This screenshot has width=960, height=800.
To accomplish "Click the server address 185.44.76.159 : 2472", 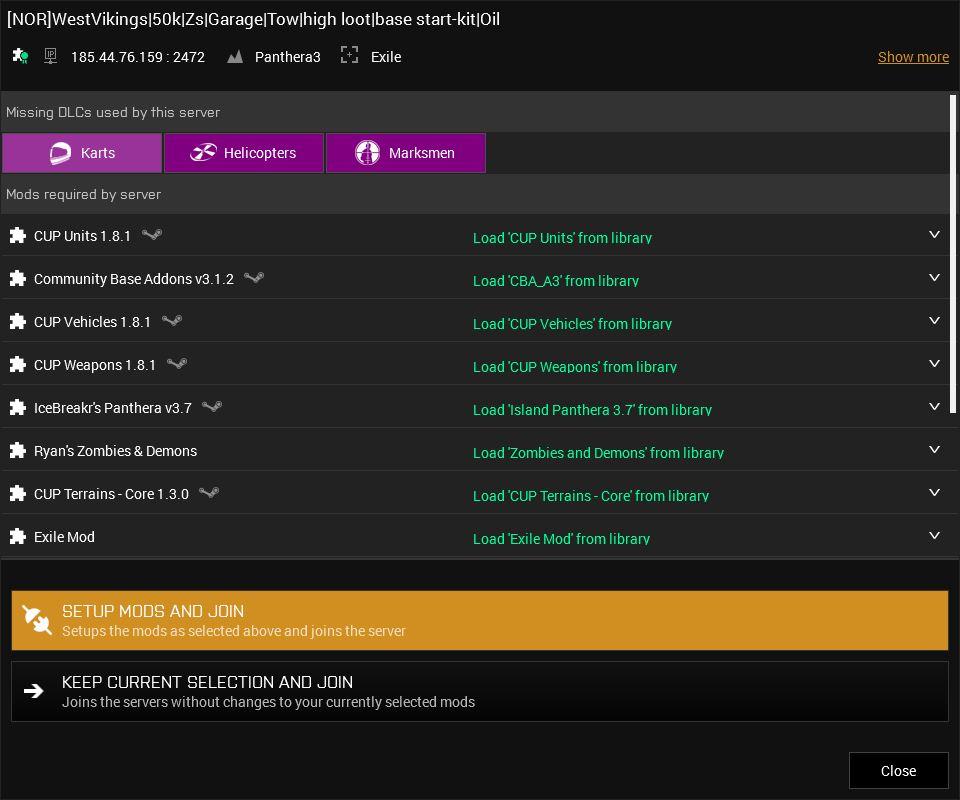I will click(138, 57).
